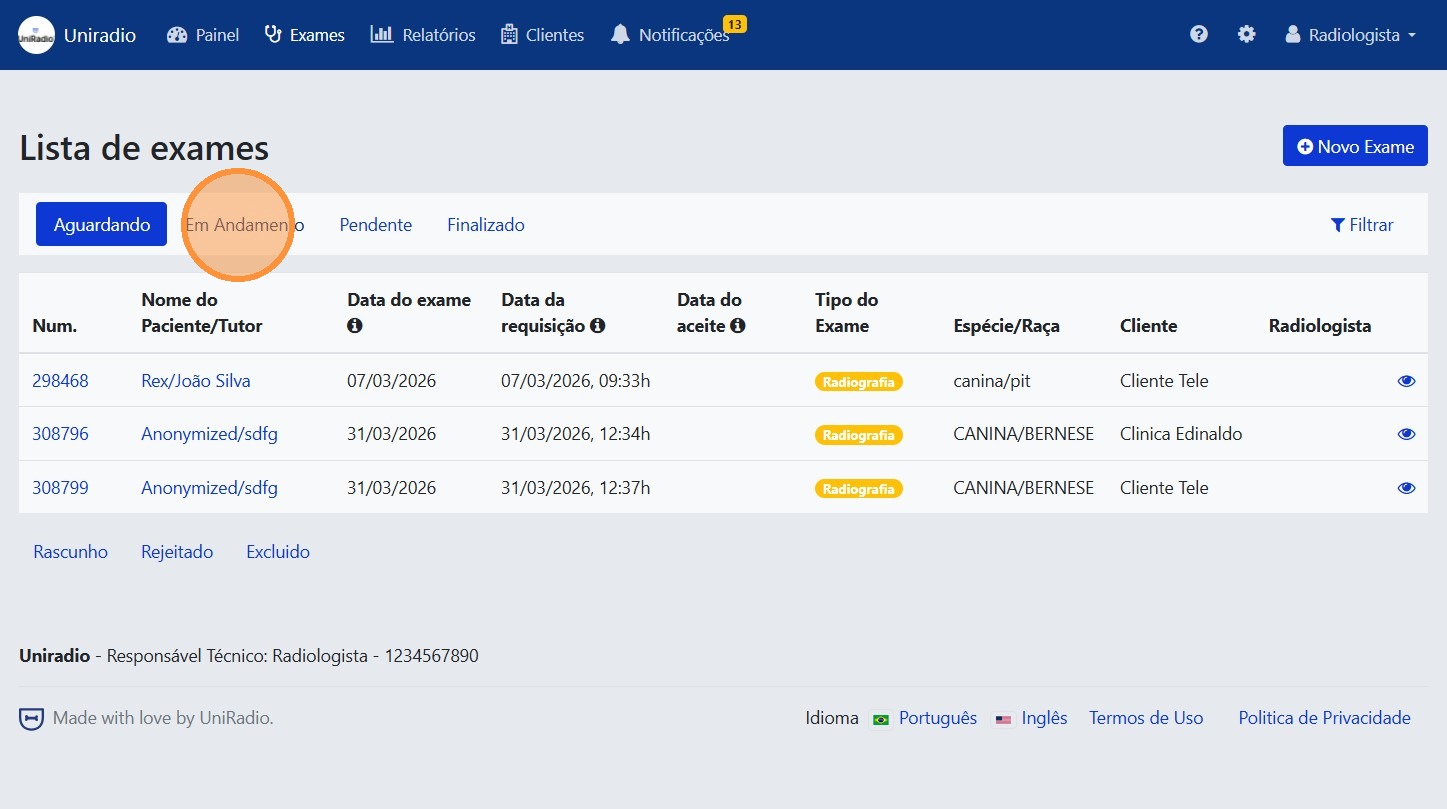This screenshot has width=1447, height=809.
Task: Click the Data do exame info tooltip icon
Action: click(x=352, y=326)
